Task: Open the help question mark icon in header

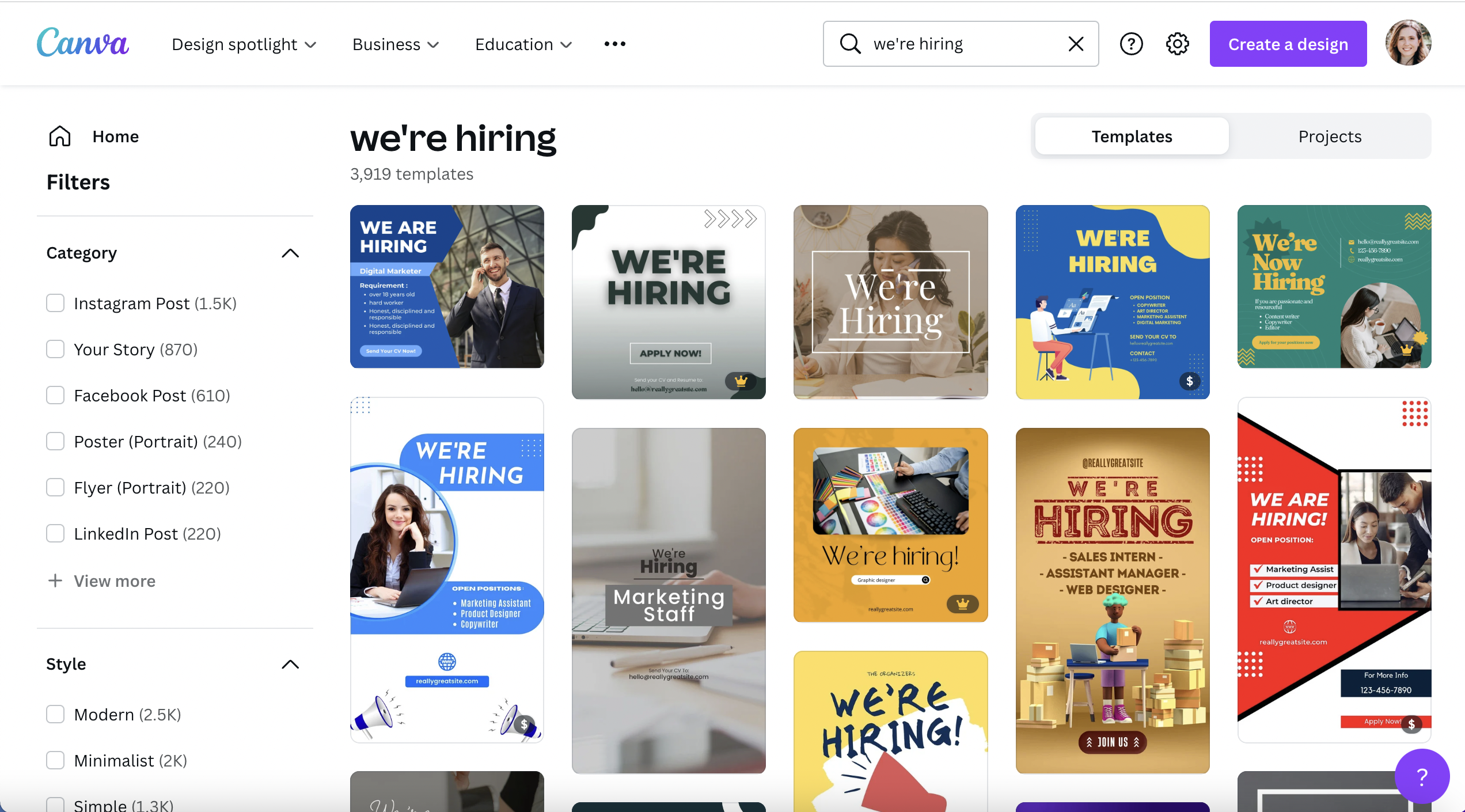Action: pos(1131,44)
